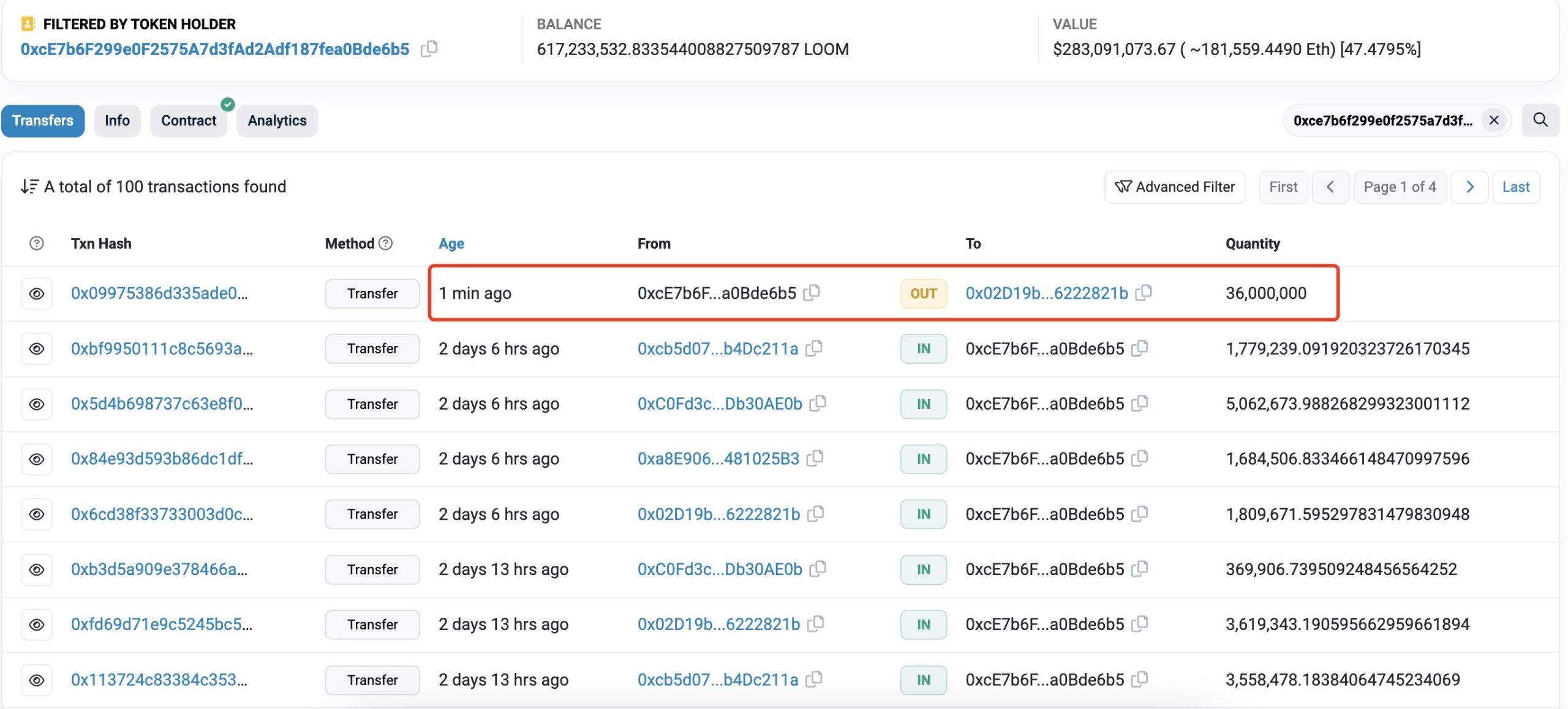Sort by the Age column header
The height and width of the screenshot is (709, 1568).
click(x=451, y=244)
